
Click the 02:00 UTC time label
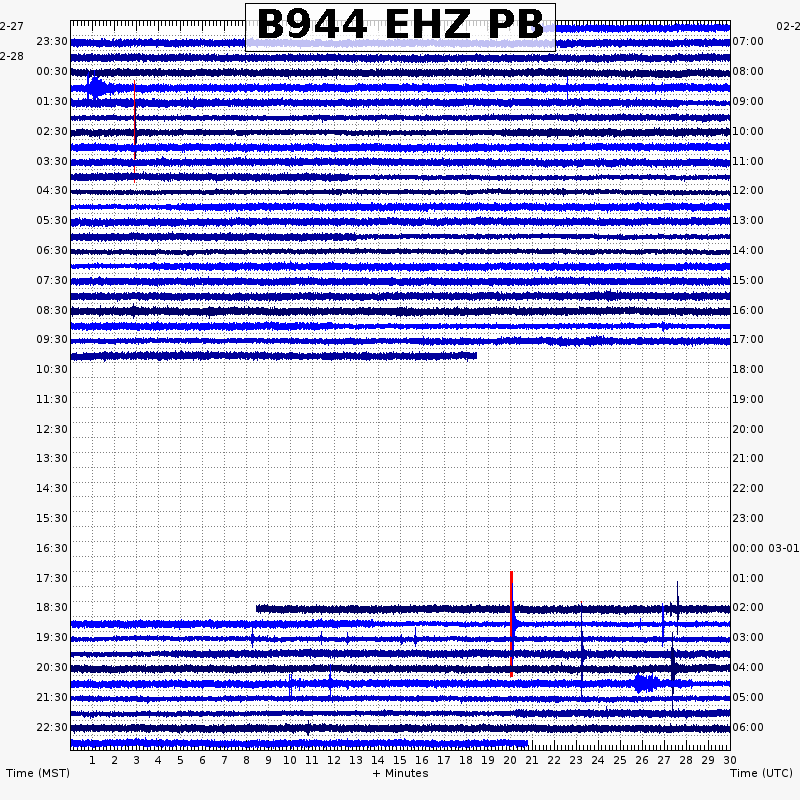point(748,608)
